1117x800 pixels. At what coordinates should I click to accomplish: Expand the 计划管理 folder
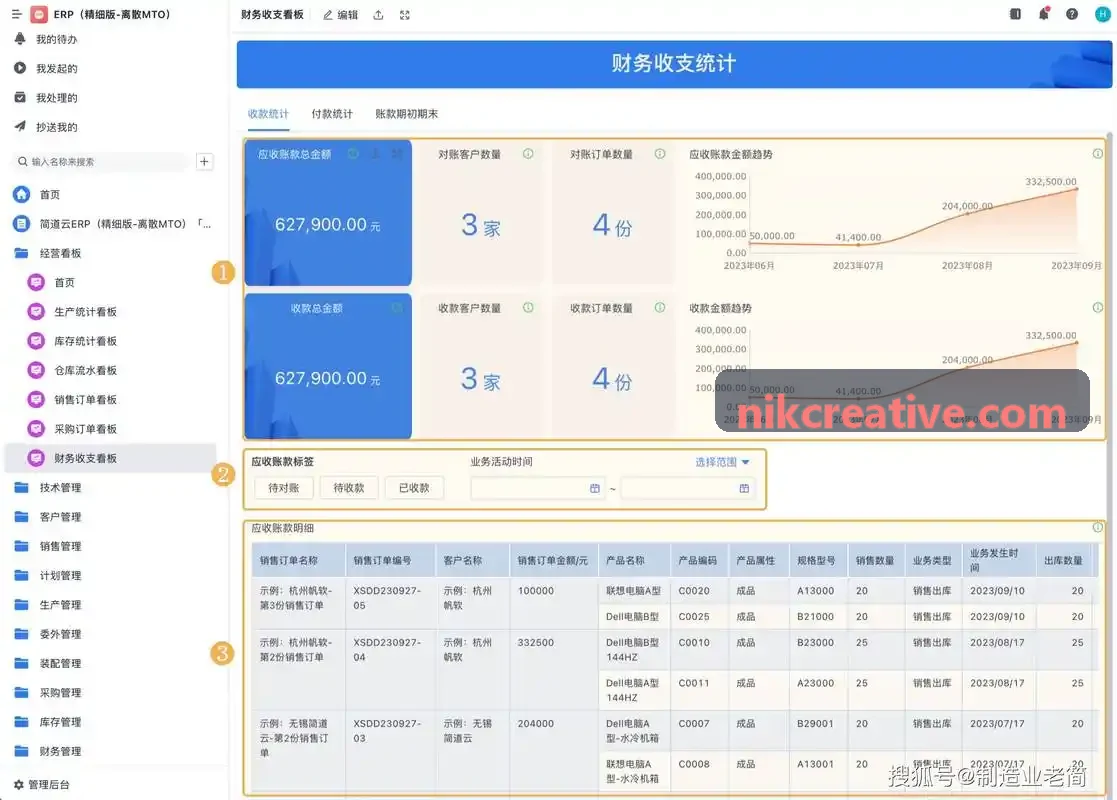point(61,575)
